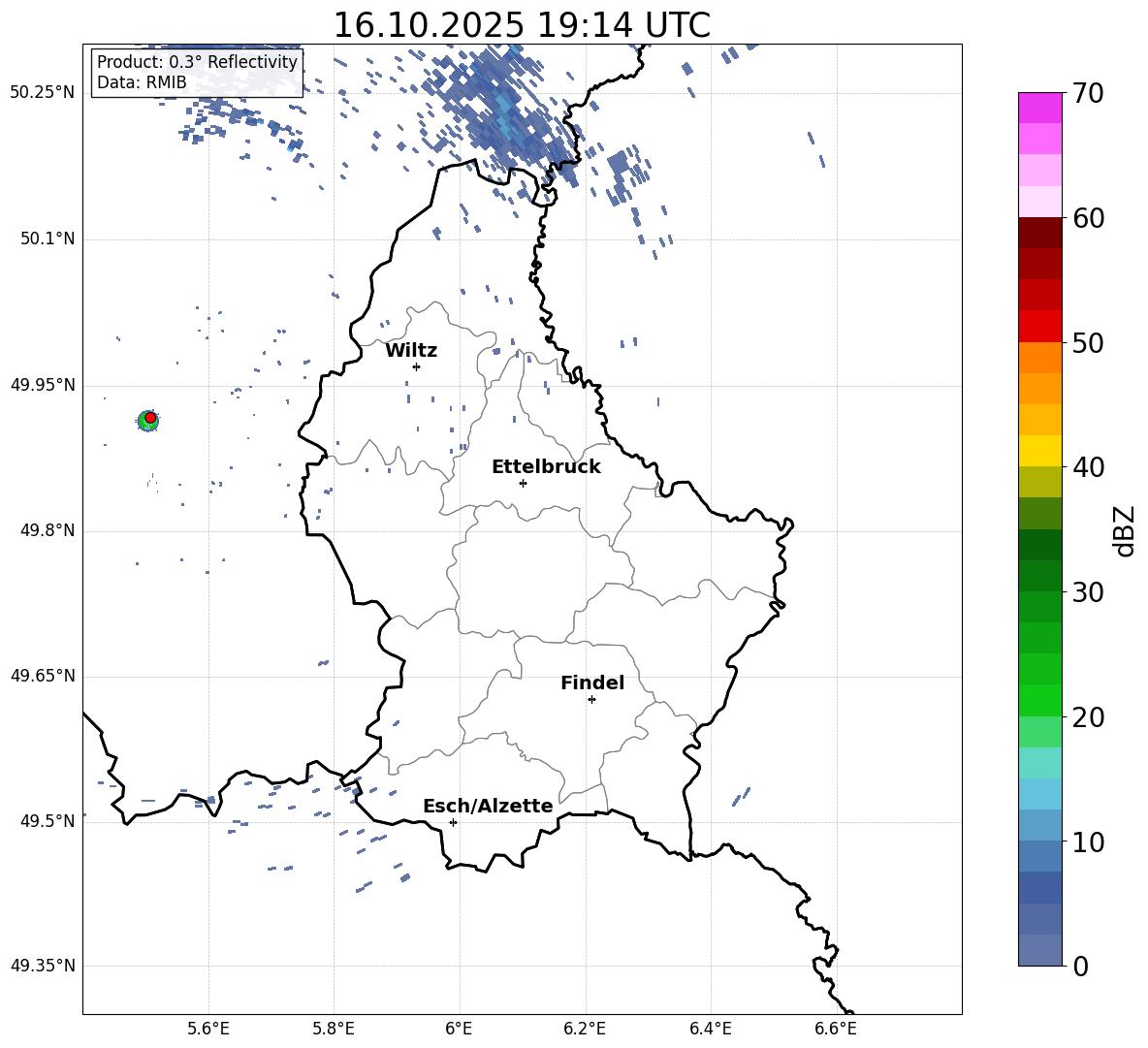1148x1048 pixels.
Task: Click the 'Data: RMIB' label
Action: (x=142, y=82)
